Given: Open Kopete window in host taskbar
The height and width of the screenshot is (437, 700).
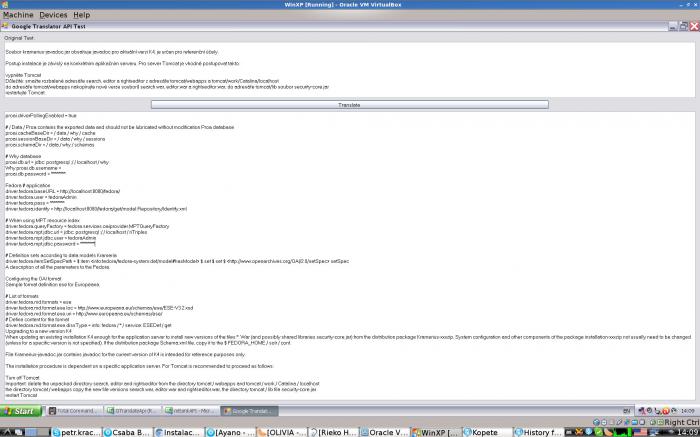Looking at the screenshot, I should 487,432.
